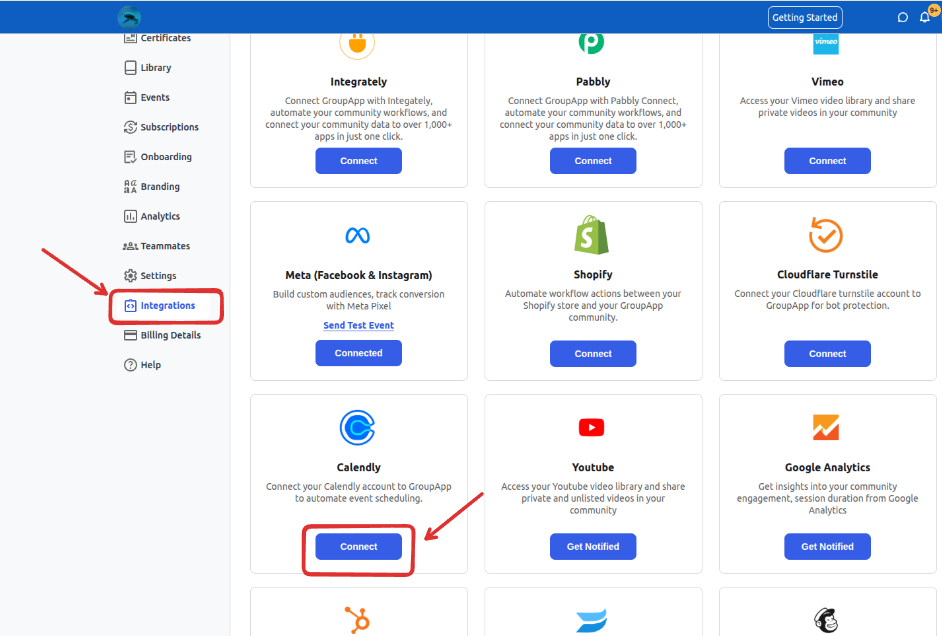Image resolution: width=942 pixels, height=636 pixels.
Task: Select the Onboarding sidebar item
Action: pos(158,157)
